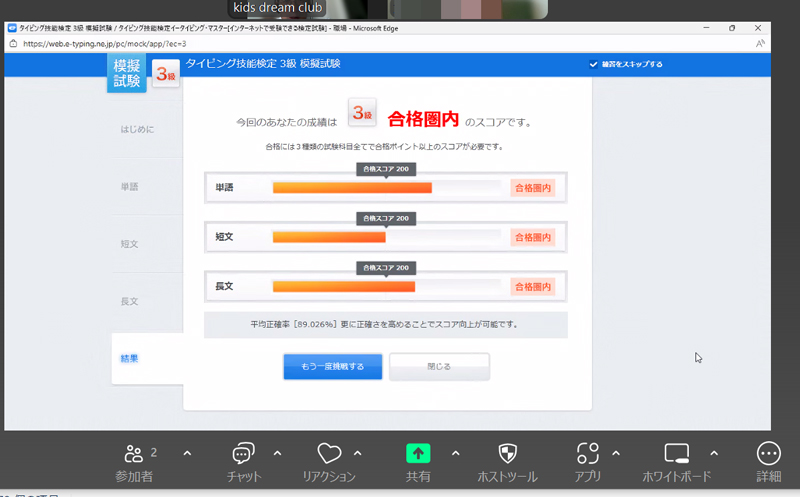Expand the arrow next to アプリ

point(616,453)
